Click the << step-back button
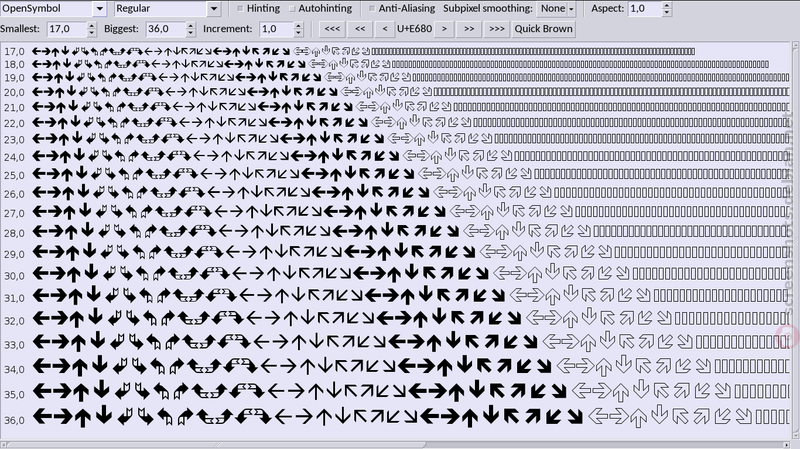 (360, 29)
